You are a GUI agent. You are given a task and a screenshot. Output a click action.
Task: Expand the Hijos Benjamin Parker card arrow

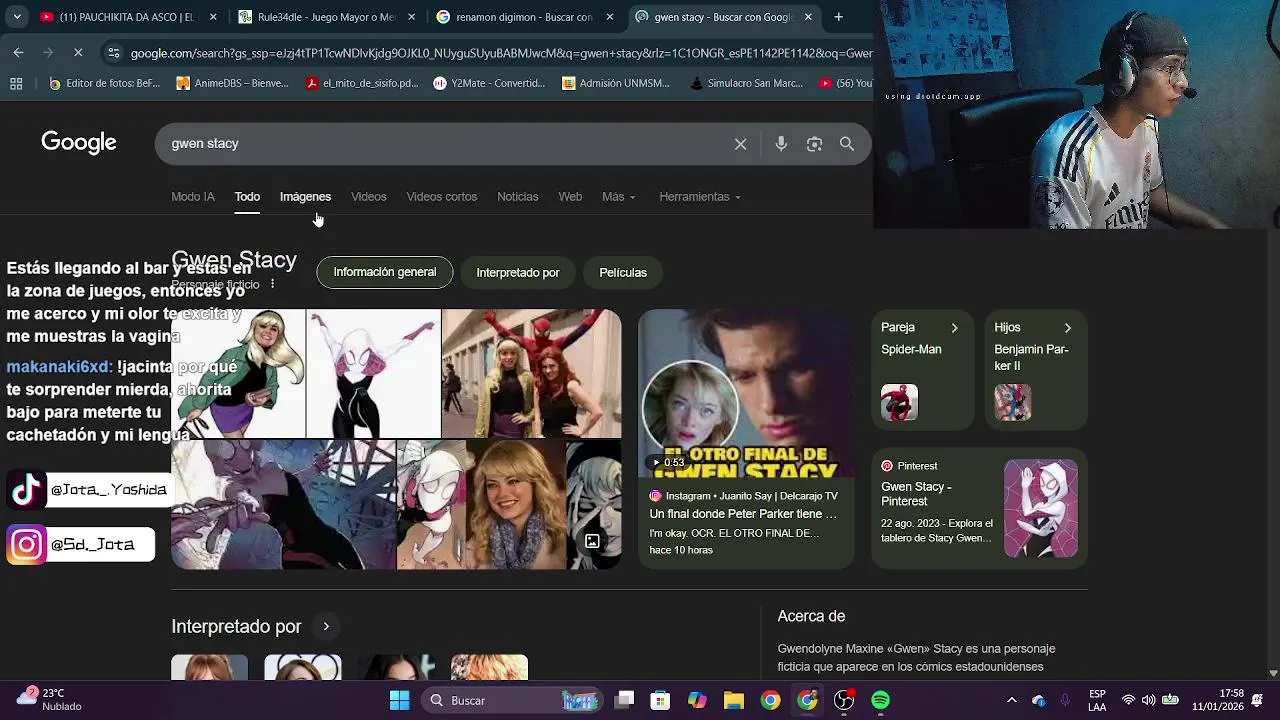click(x=1068, y=328)
